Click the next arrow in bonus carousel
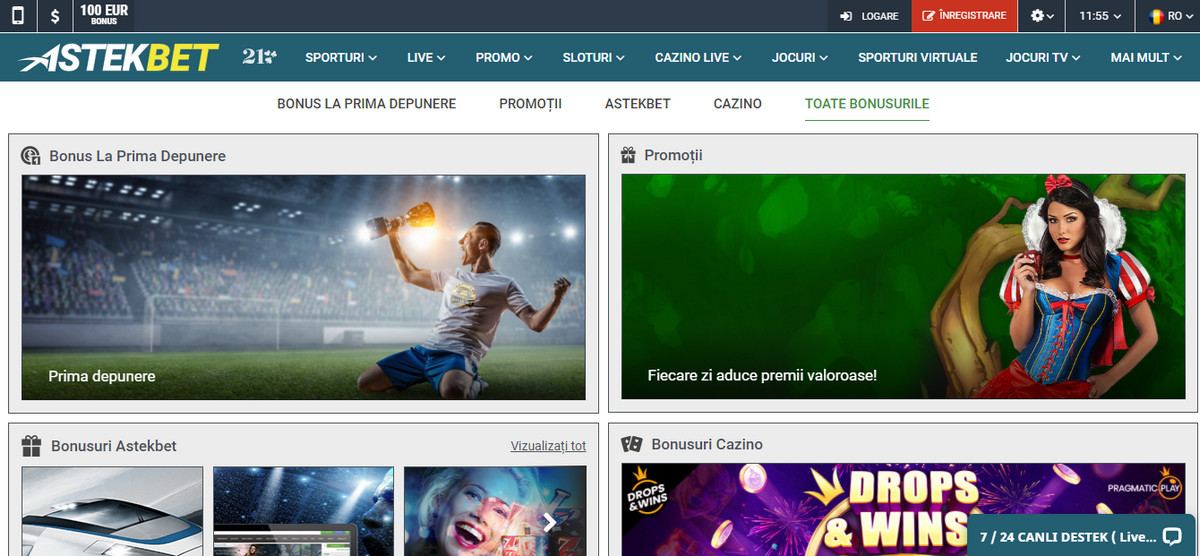 [x=549, y=521]
